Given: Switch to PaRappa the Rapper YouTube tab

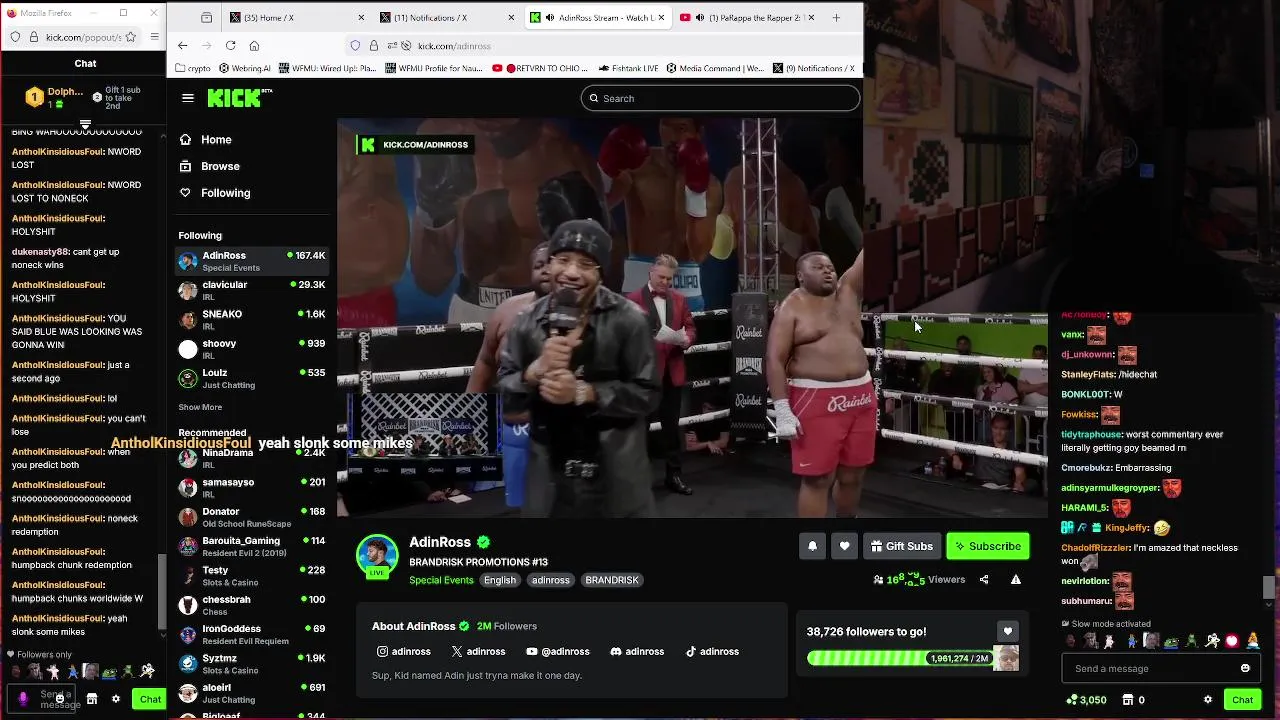Looking at the screenshot, I should point(745,17).
